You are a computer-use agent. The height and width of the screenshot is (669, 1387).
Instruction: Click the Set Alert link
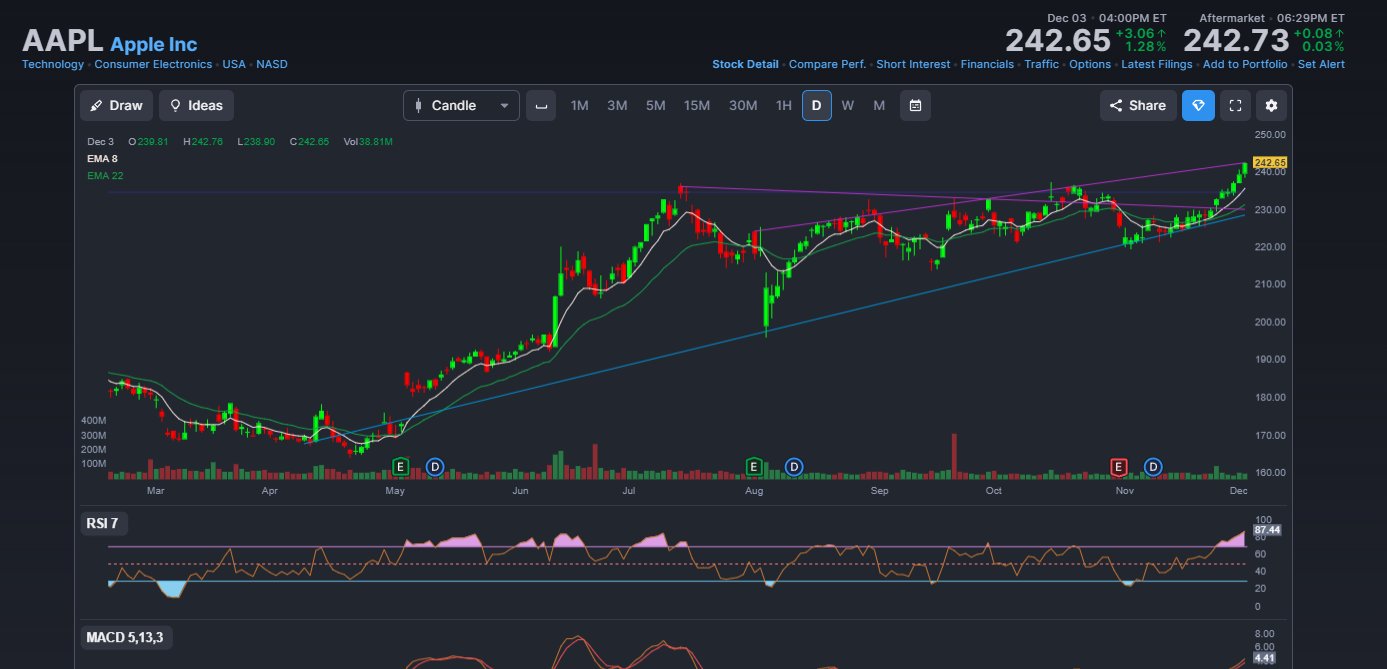(x=1321, y=64)
